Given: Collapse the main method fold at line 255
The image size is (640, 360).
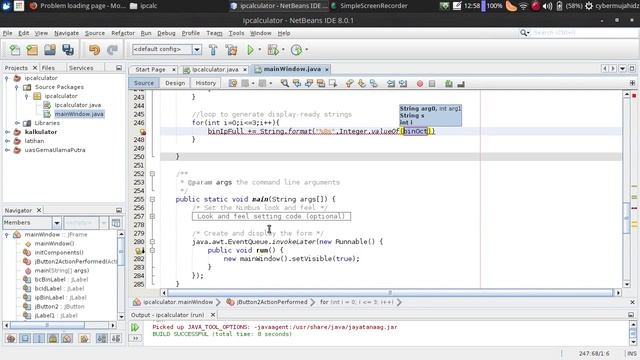Looking at the screenshot, I should click(x=152, y=199).
